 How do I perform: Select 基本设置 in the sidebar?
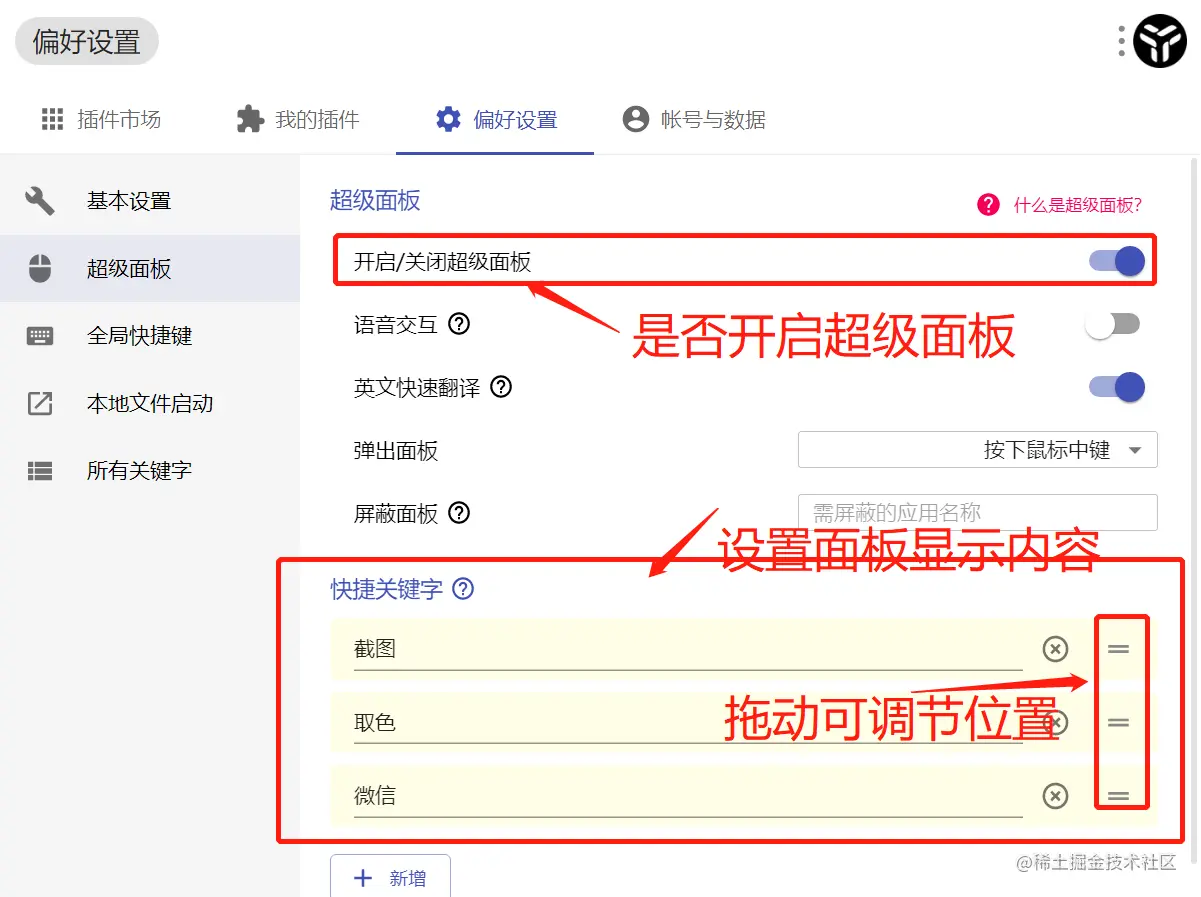point(150,201)
